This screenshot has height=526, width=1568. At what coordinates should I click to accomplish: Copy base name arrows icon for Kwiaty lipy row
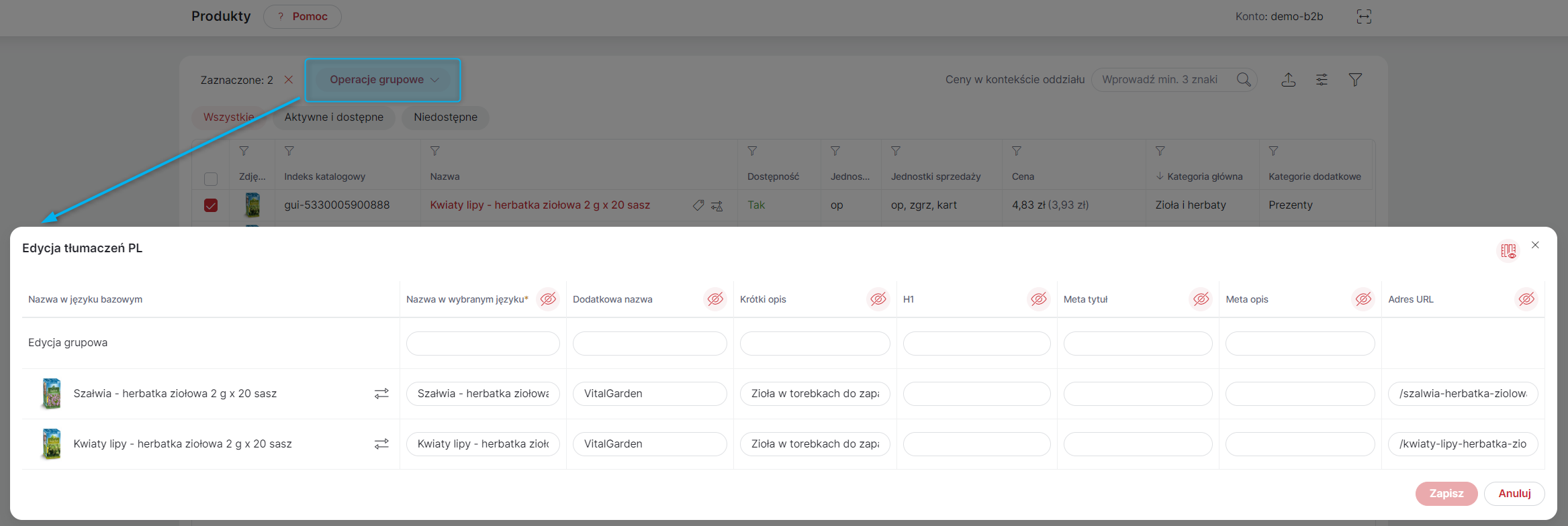381,444
